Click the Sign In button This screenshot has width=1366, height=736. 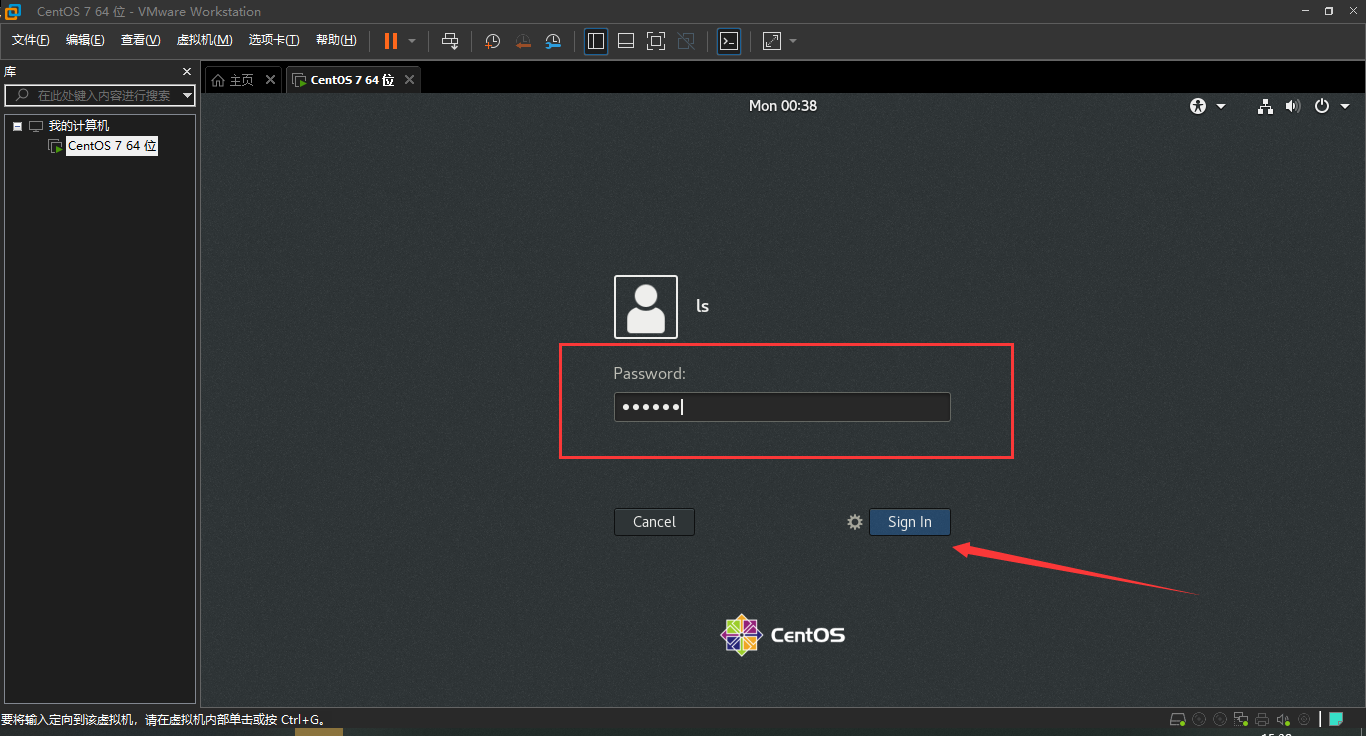coord(910,522)
